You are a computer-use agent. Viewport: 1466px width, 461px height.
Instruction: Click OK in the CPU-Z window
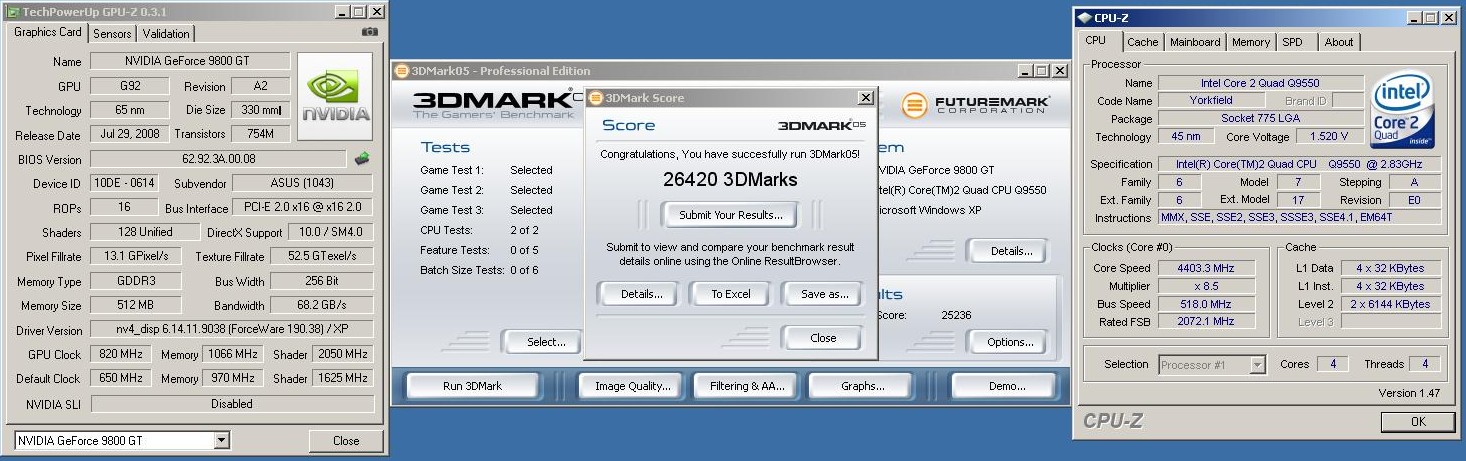1418,422
